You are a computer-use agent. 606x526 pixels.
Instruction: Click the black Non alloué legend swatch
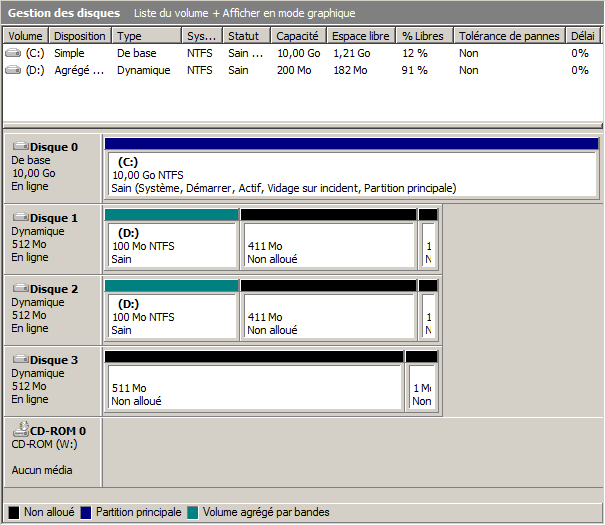click(x=14, y=512)
